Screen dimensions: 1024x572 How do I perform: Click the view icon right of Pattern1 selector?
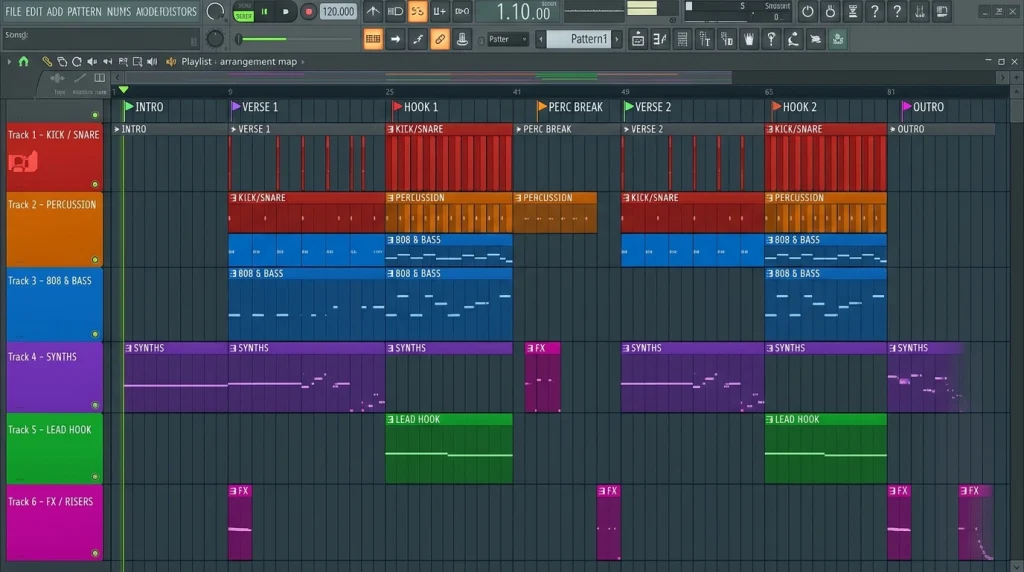[x=637, y=39]
